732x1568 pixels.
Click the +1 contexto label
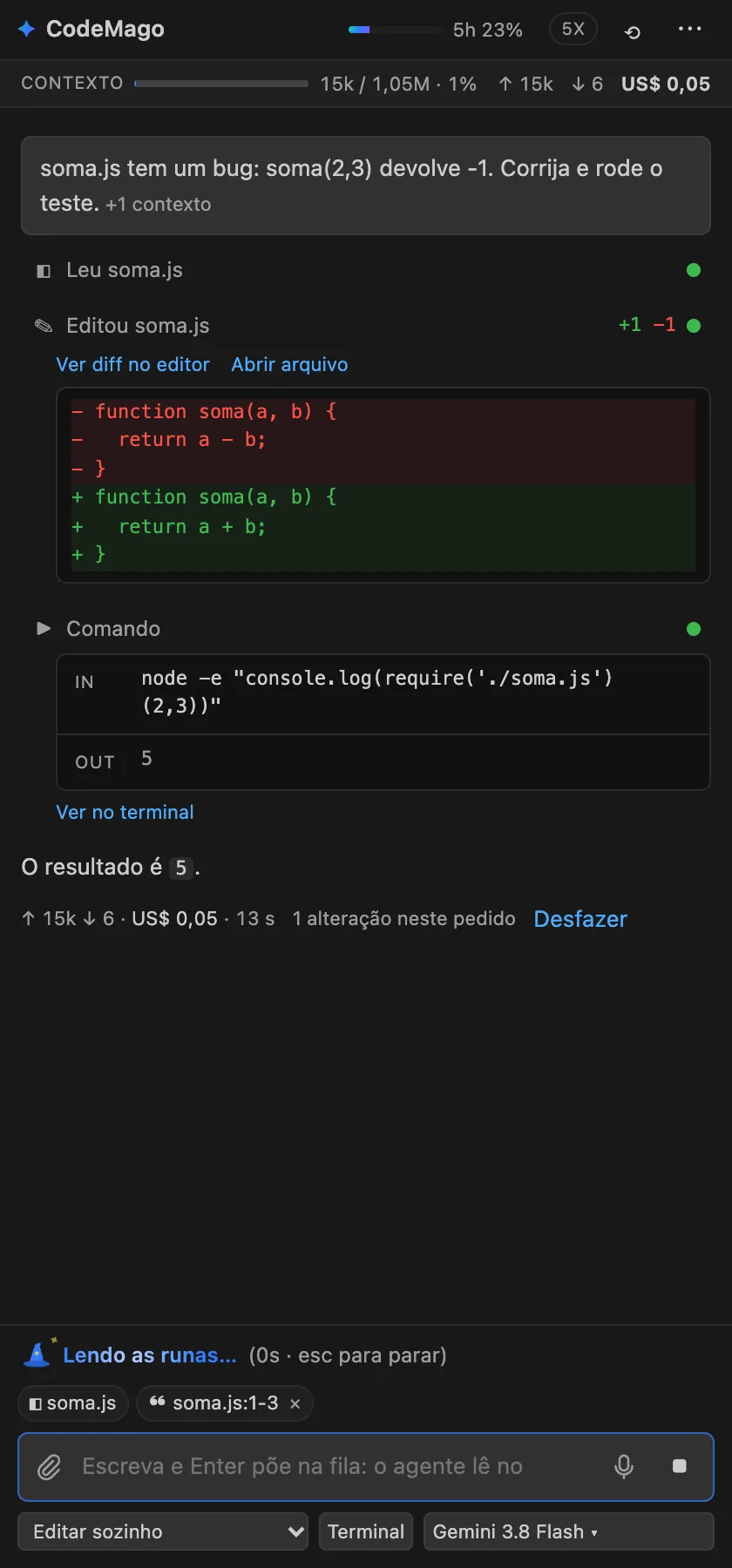point(159,205)
